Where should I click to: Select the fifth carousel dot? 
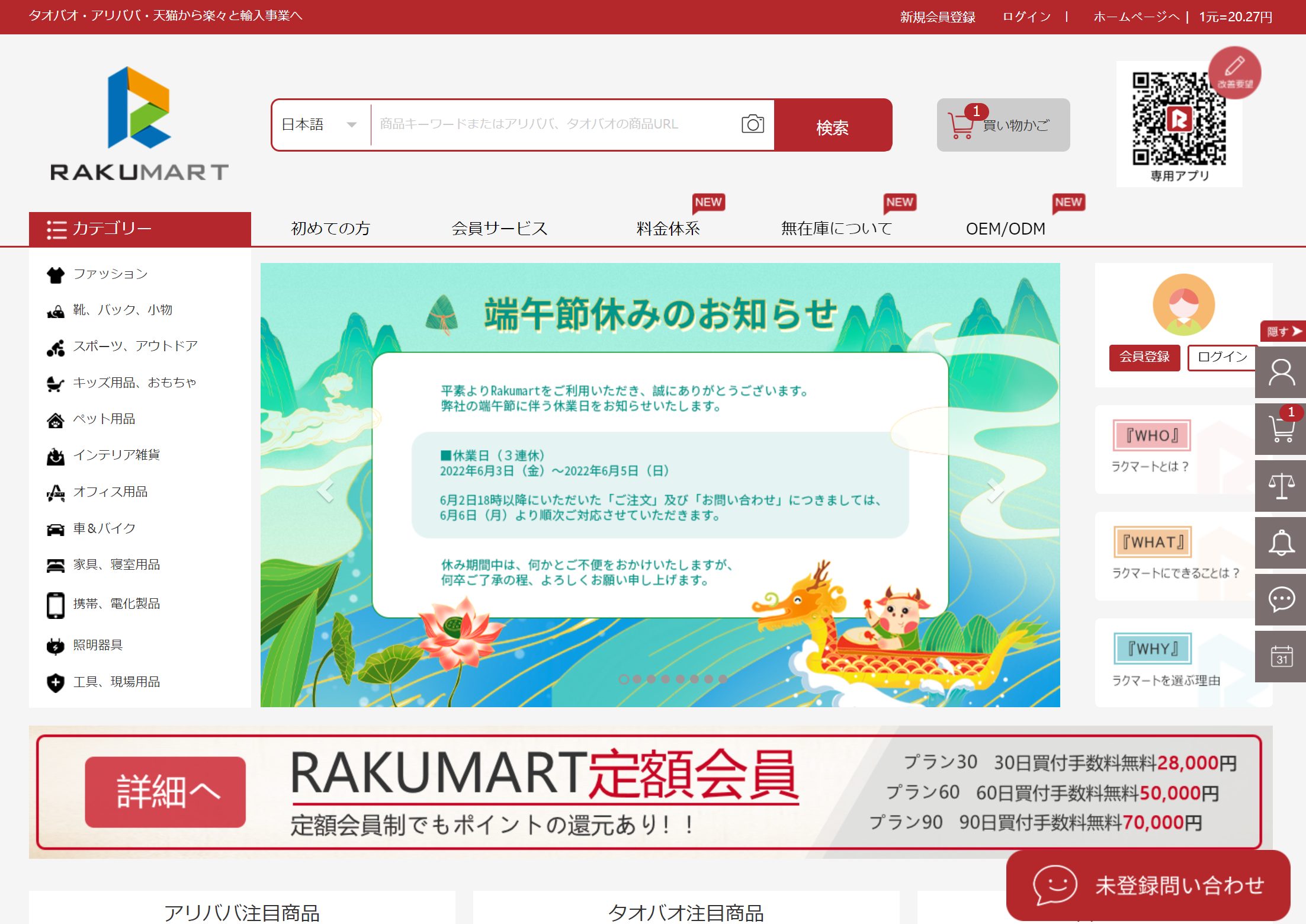680,679
